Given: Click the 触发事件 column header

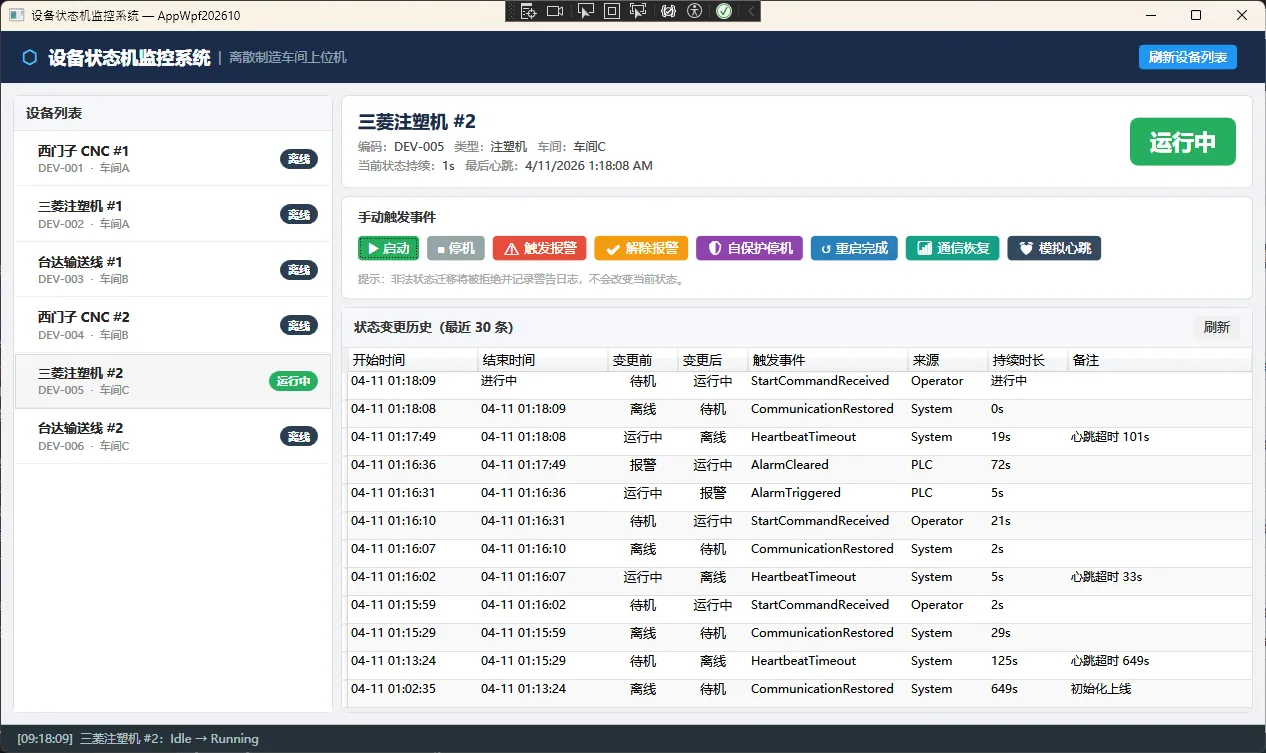Looking at the screenshot, I should 826,360.
